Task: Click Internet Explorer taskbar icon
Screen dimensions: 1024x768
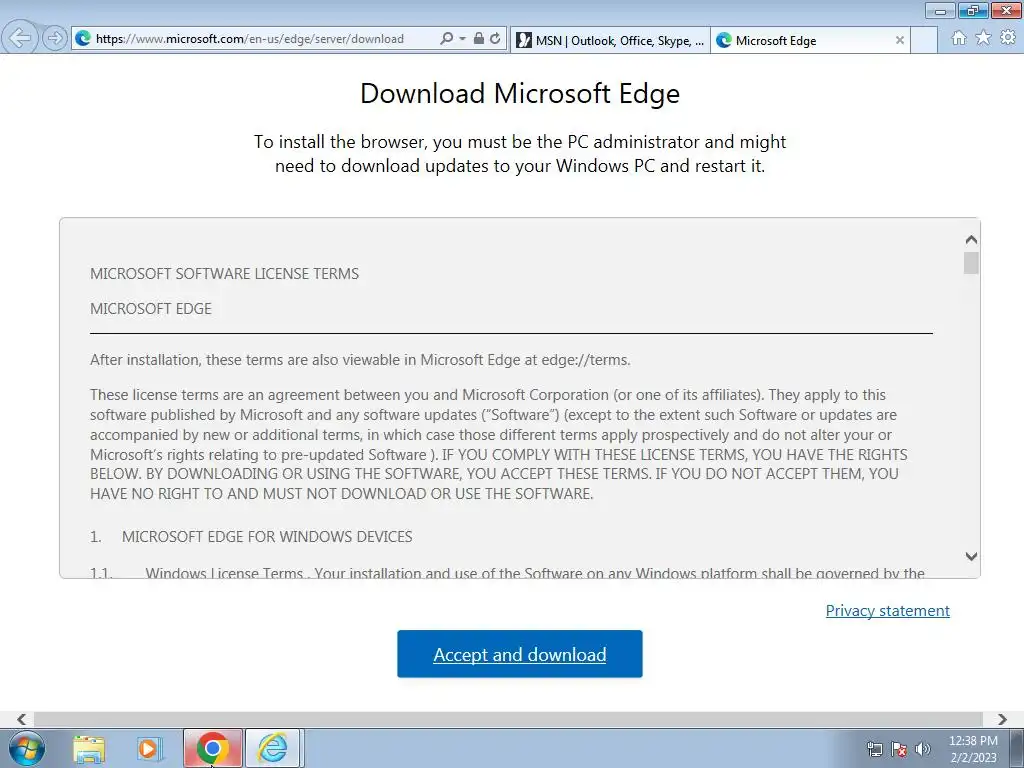Action: tap(272, 748)
